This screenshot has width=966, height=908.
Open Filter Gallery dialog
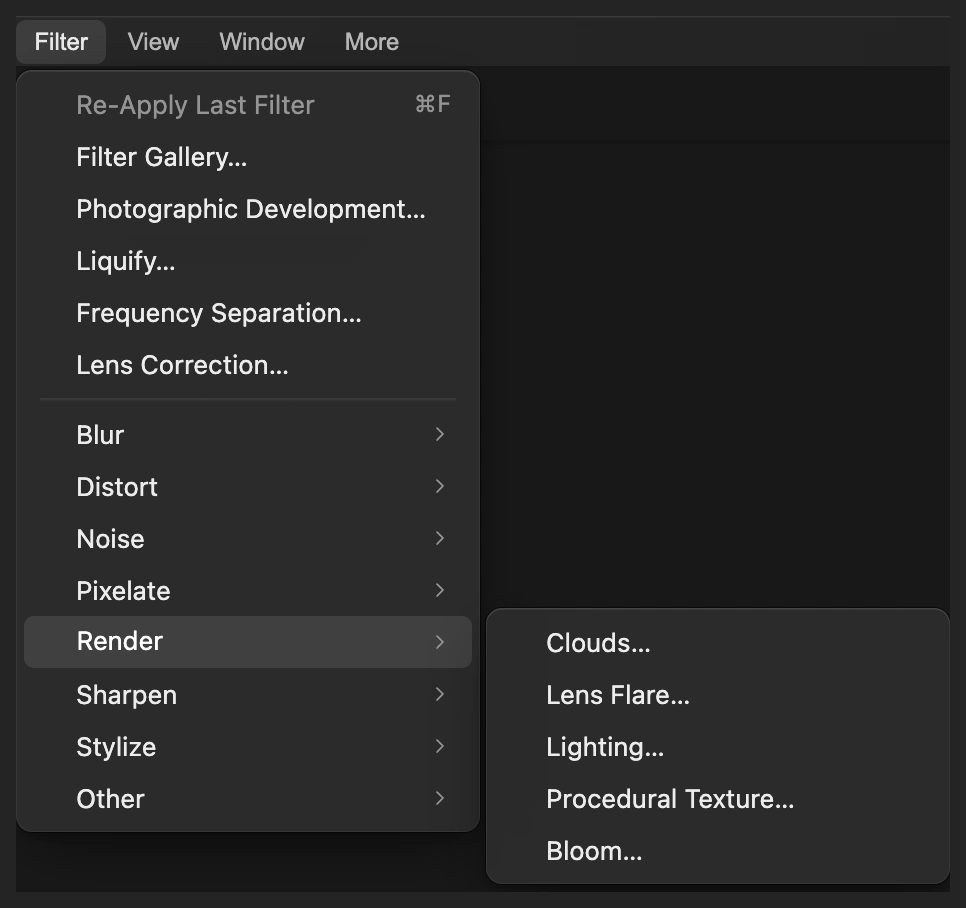point(248,157)
